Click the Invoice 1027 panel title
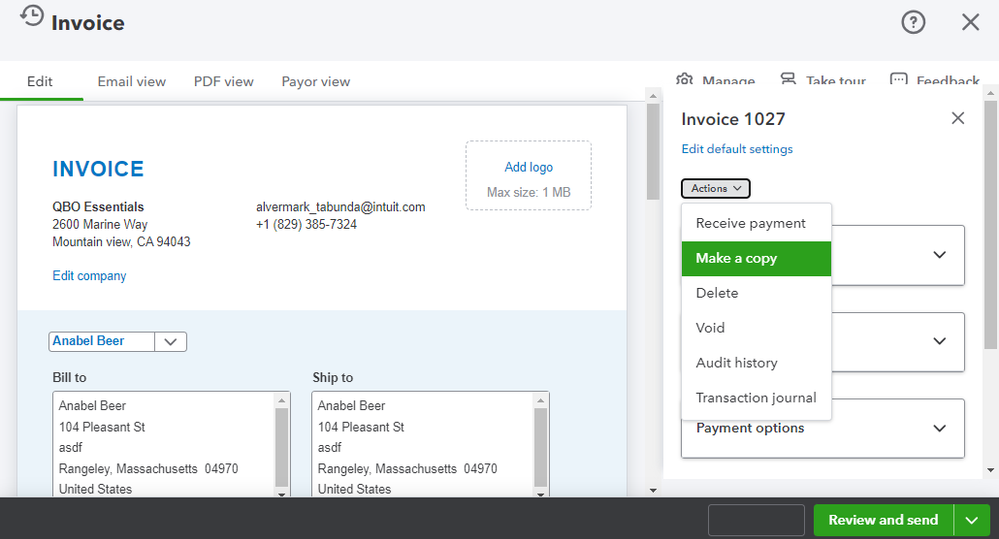 (x=733, y=119)
